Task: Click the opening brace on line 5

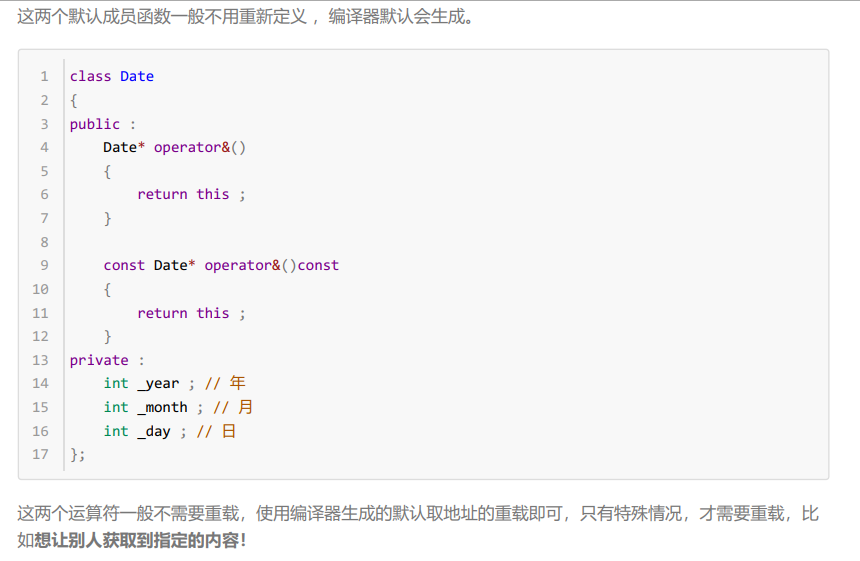Action: 108,172
